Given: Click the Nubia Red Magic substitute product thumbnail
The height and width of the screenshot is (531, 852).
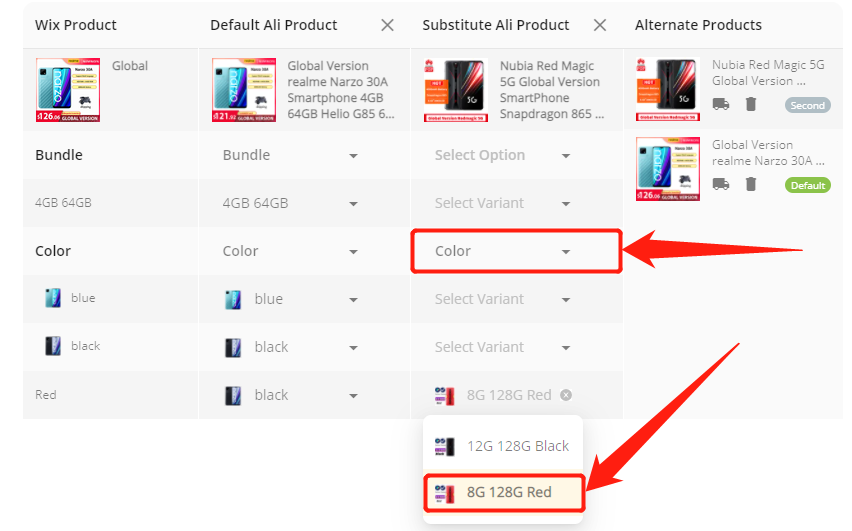Looking at the screenshot, I should (455, 90).
